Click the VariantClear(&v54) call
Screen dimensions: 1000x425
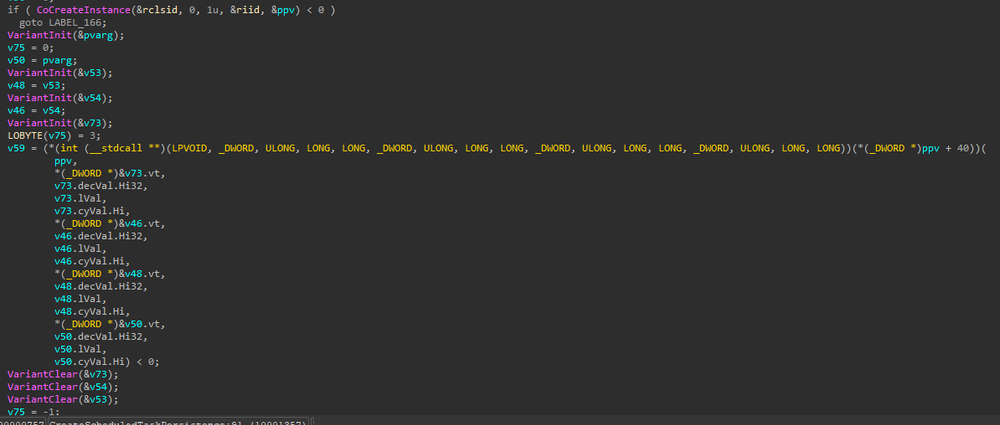pos(62,387)
